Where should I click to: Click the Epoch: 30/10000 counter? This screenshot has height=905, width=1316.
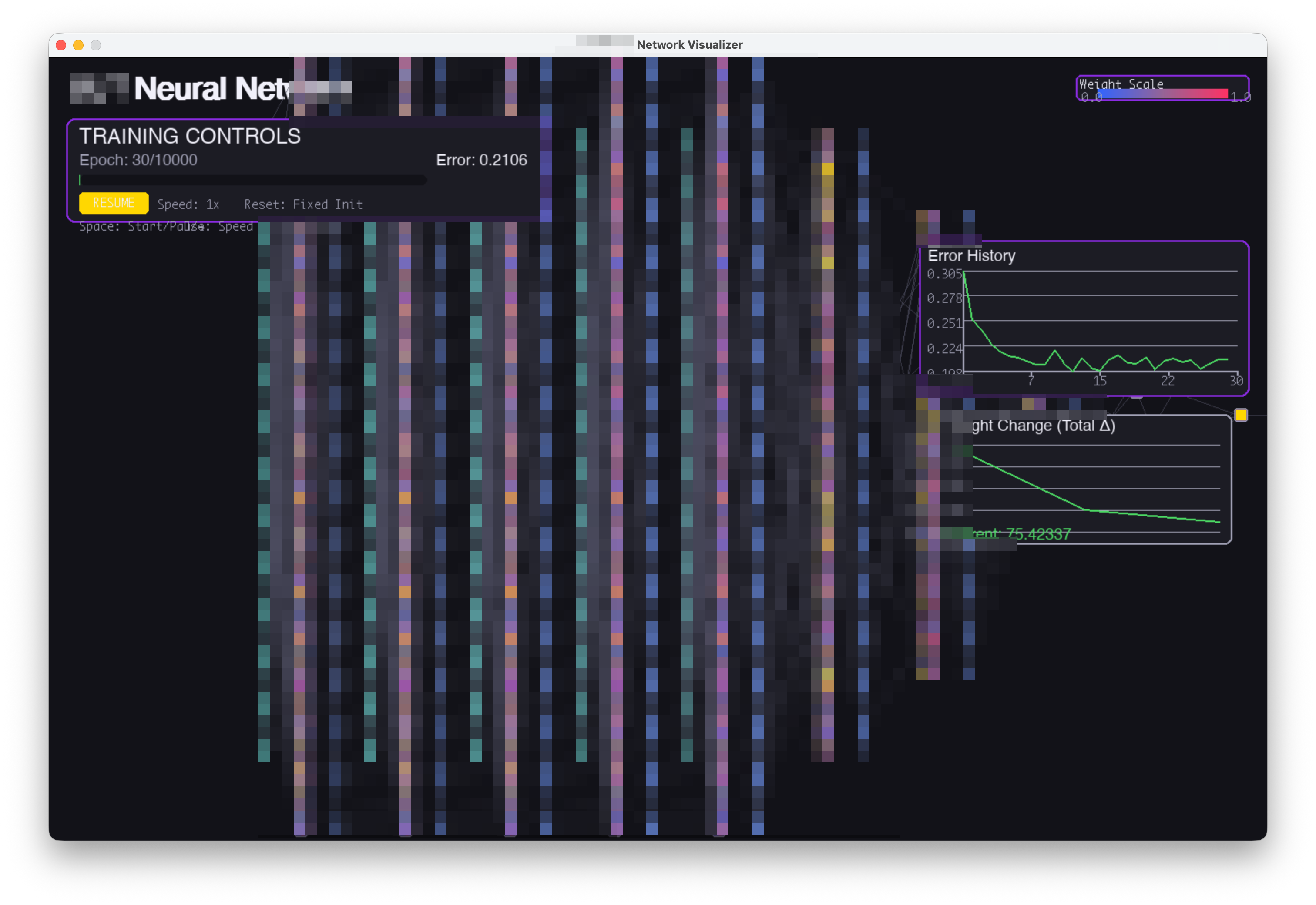[138, 160]
